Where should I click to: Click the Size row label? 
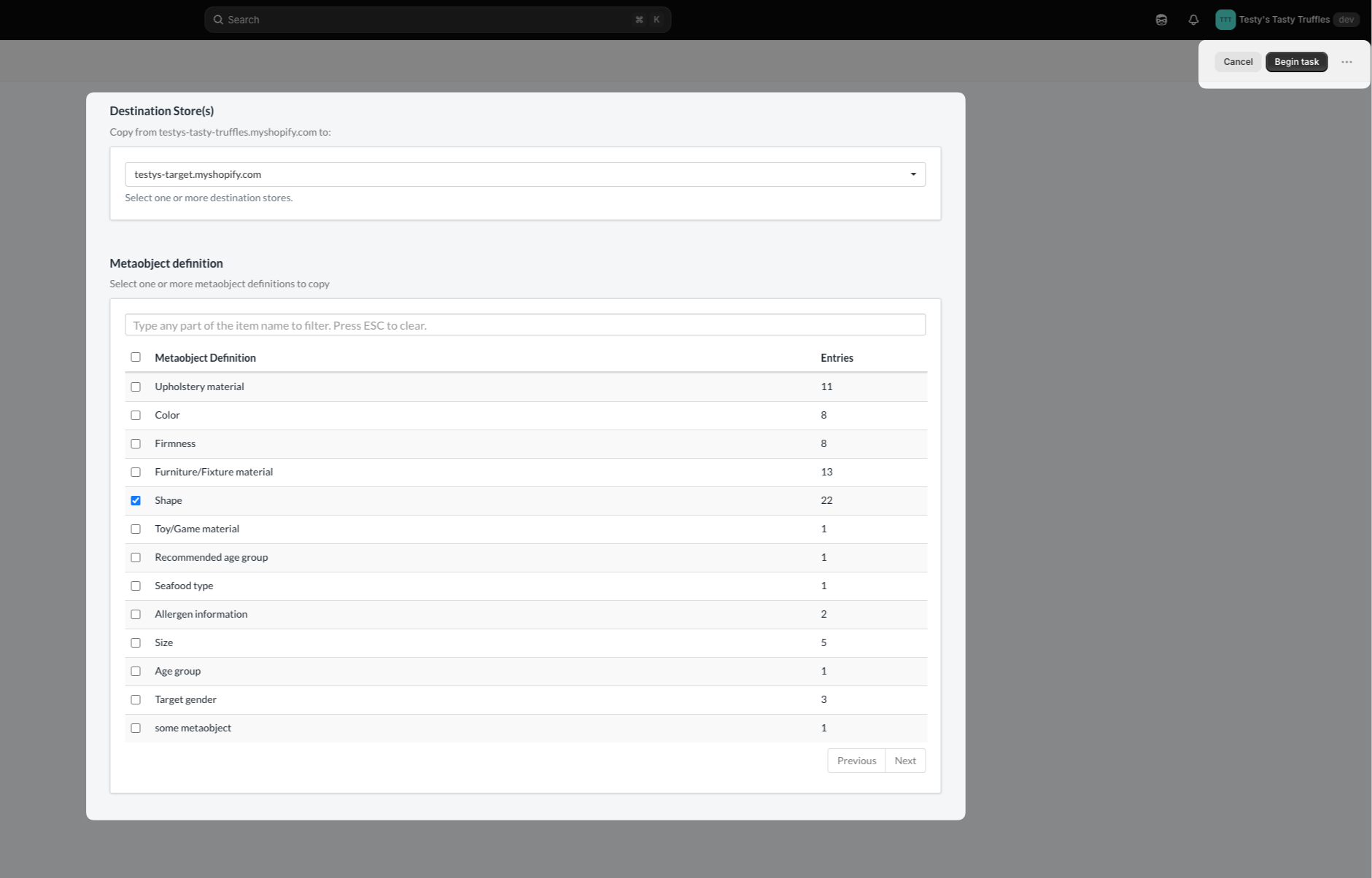point(163,642)
